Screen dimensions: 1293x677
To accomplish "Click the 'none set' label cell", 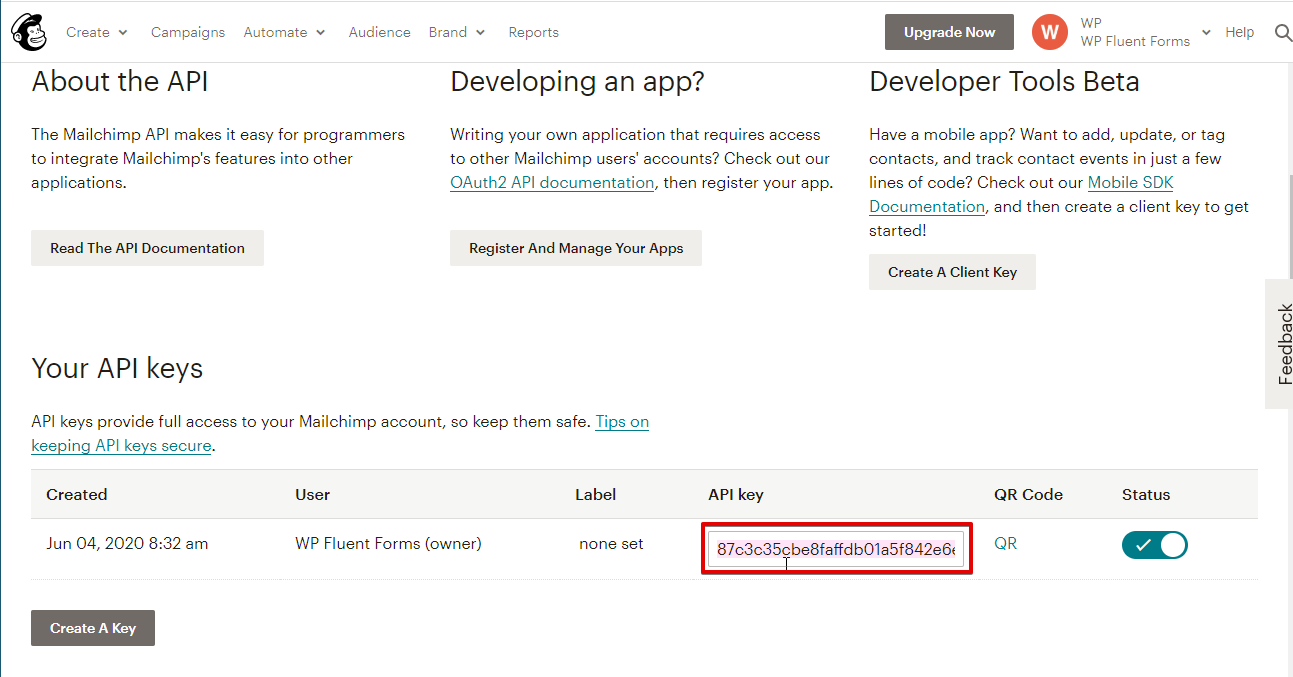I will 611,544.
